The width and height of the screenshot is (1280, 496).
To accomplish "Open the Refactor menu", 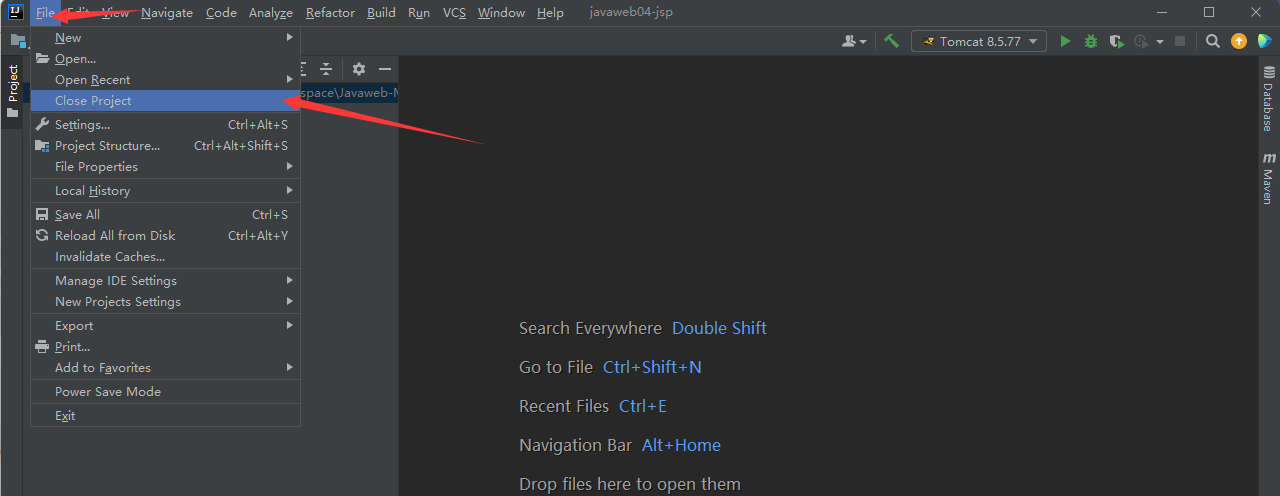I will 330,12.
